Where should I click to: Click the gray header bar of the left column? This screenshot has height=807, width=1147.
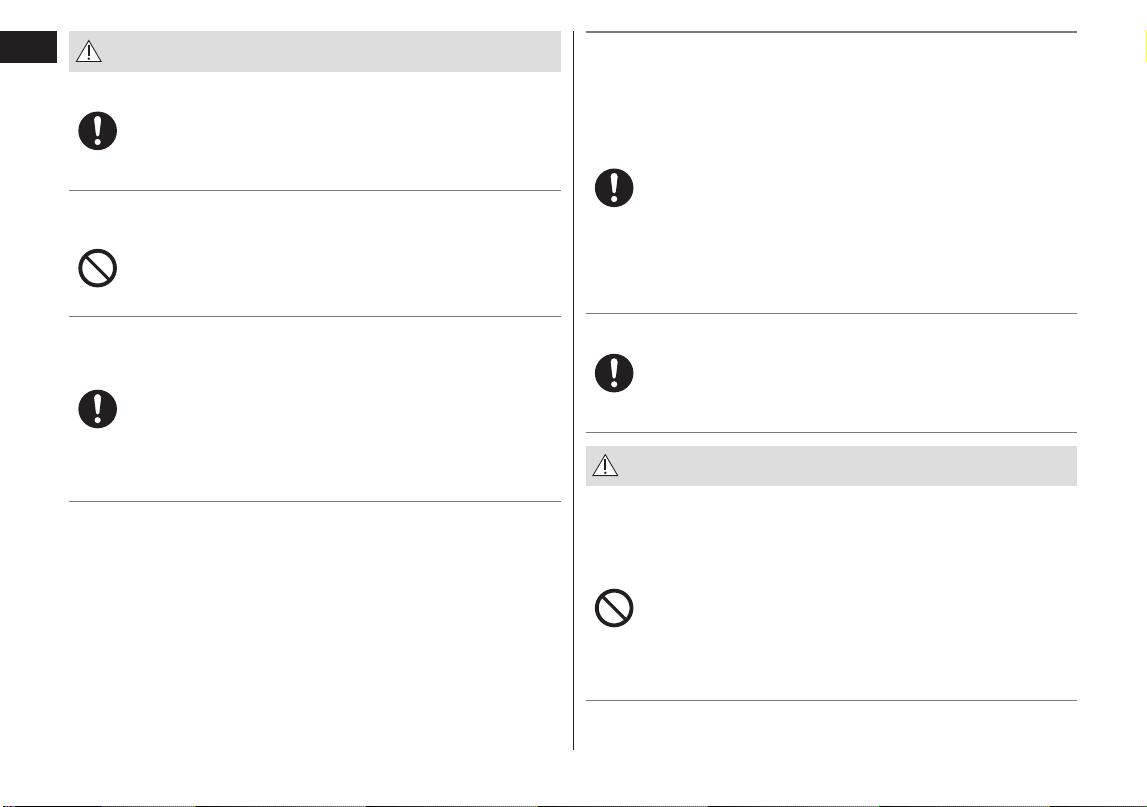tap(315, 51)
